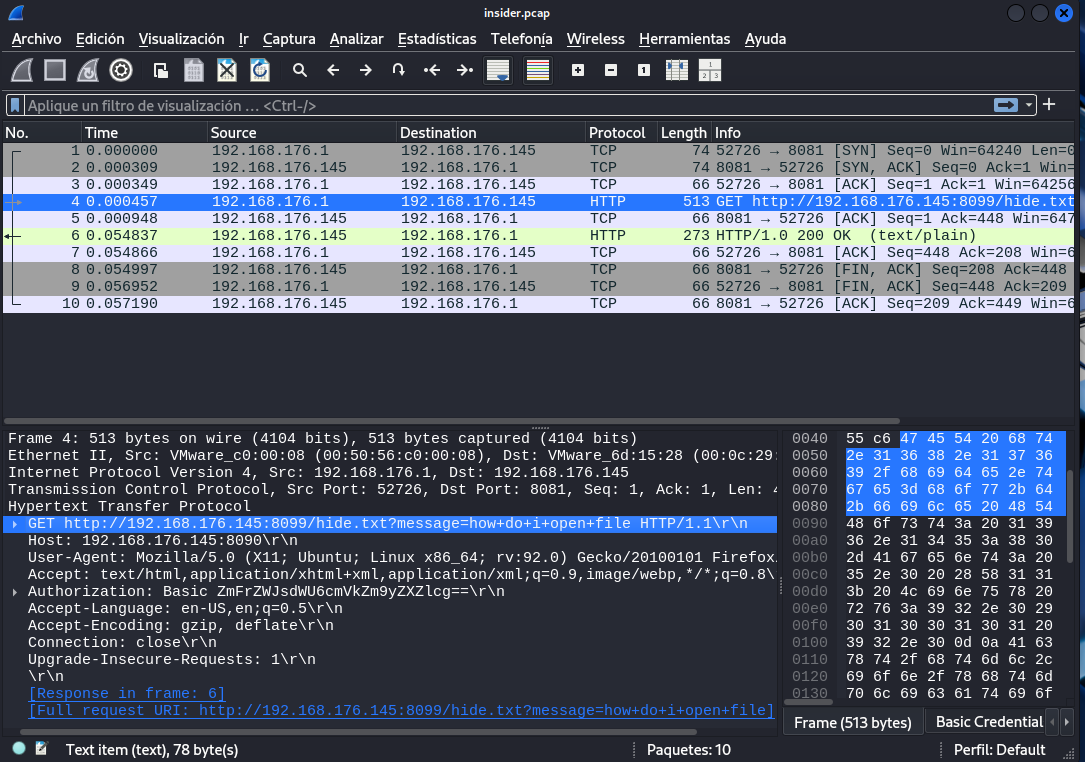Sort by the Destination column header

pos(491,132)
